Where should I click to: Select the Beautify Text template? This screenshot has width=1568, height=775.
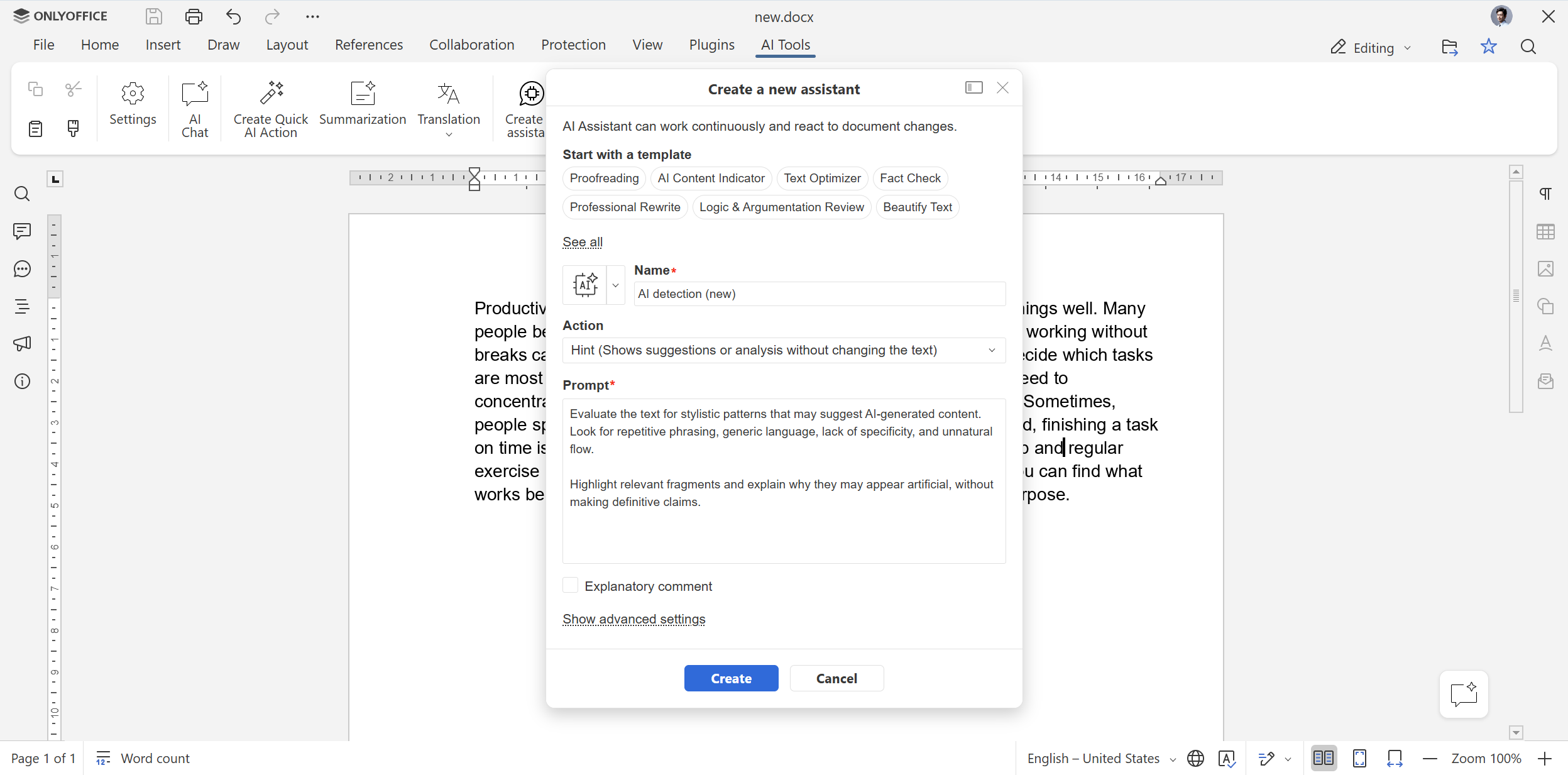pyautogui.click(x=917, y=207)
